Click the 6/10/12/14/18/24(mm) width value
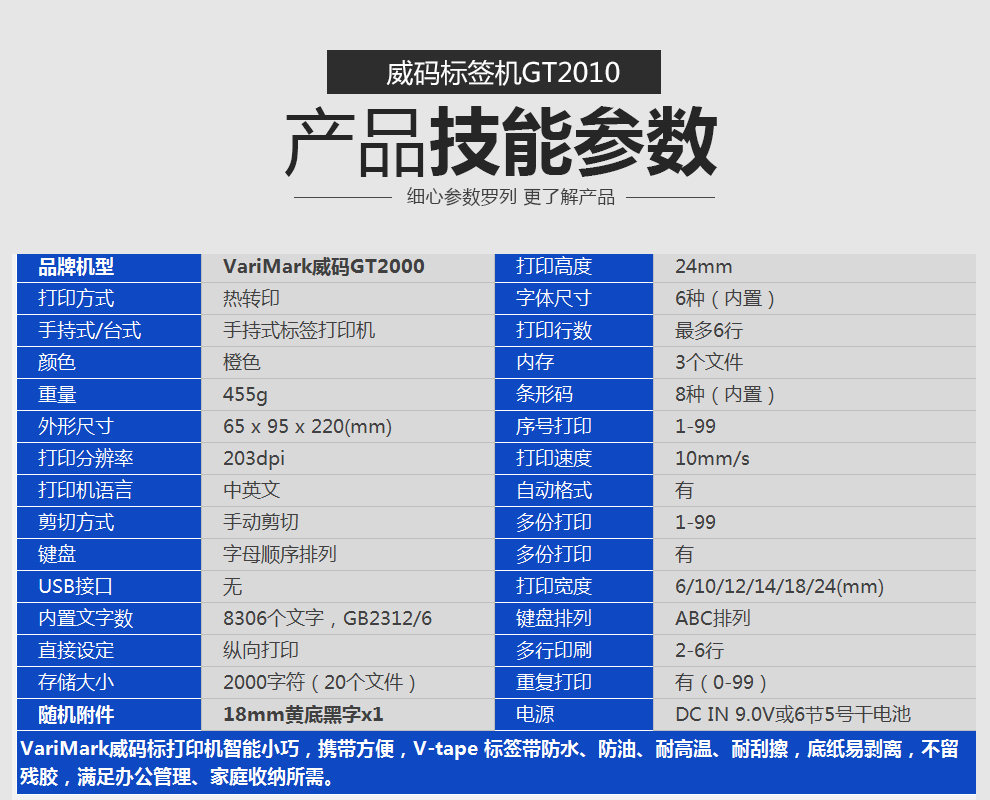990x800 pixels. [779, 587]
